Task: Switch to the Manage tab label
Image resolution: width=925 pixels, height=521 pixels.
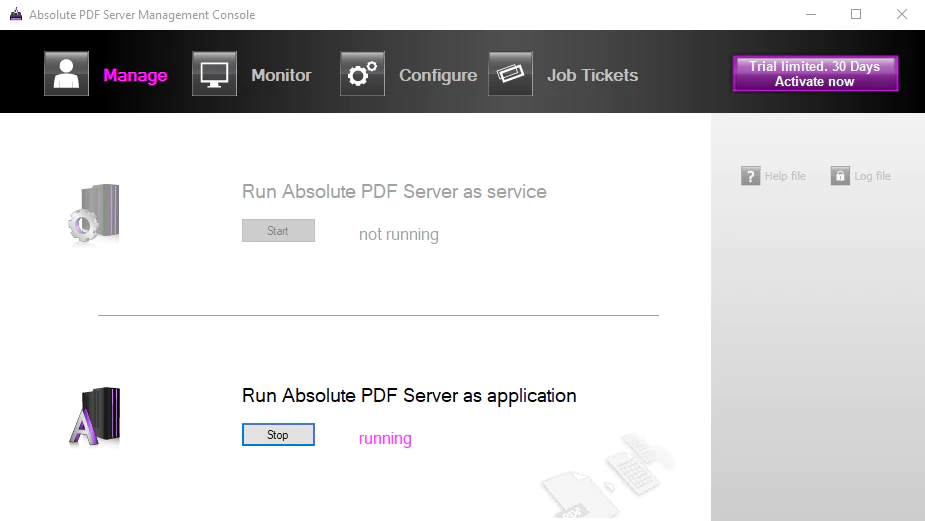Action: (136, 75)
